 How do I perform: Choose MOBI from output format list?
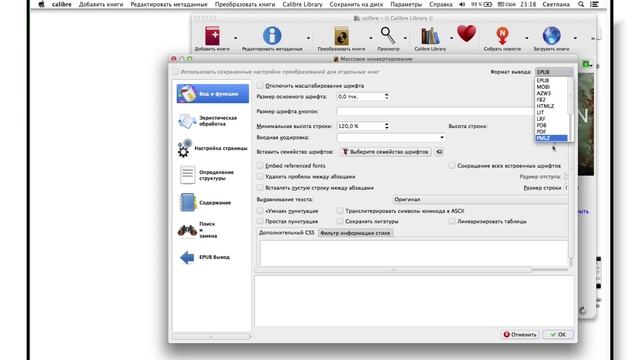coord(551,87)
